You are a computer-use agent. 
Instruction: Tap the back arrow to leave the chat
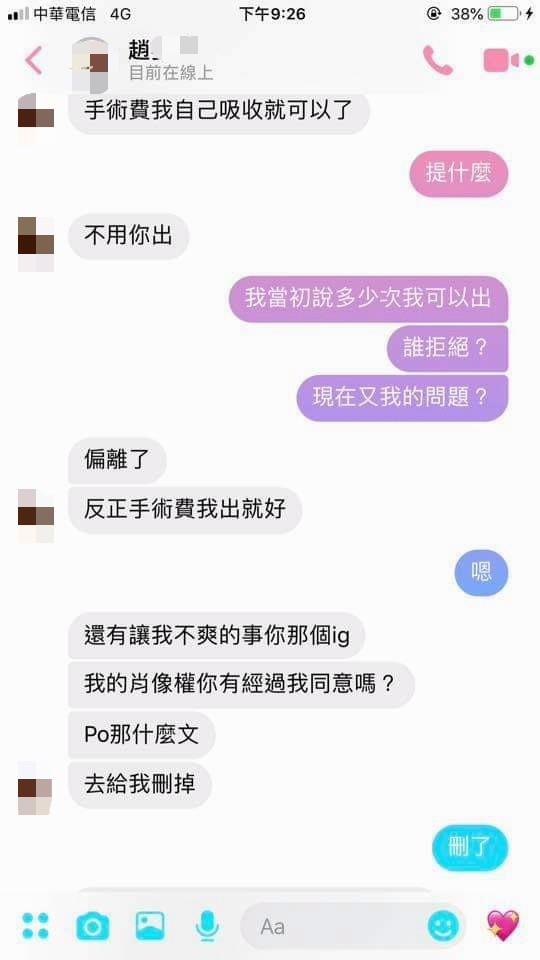tap(33, 61)
